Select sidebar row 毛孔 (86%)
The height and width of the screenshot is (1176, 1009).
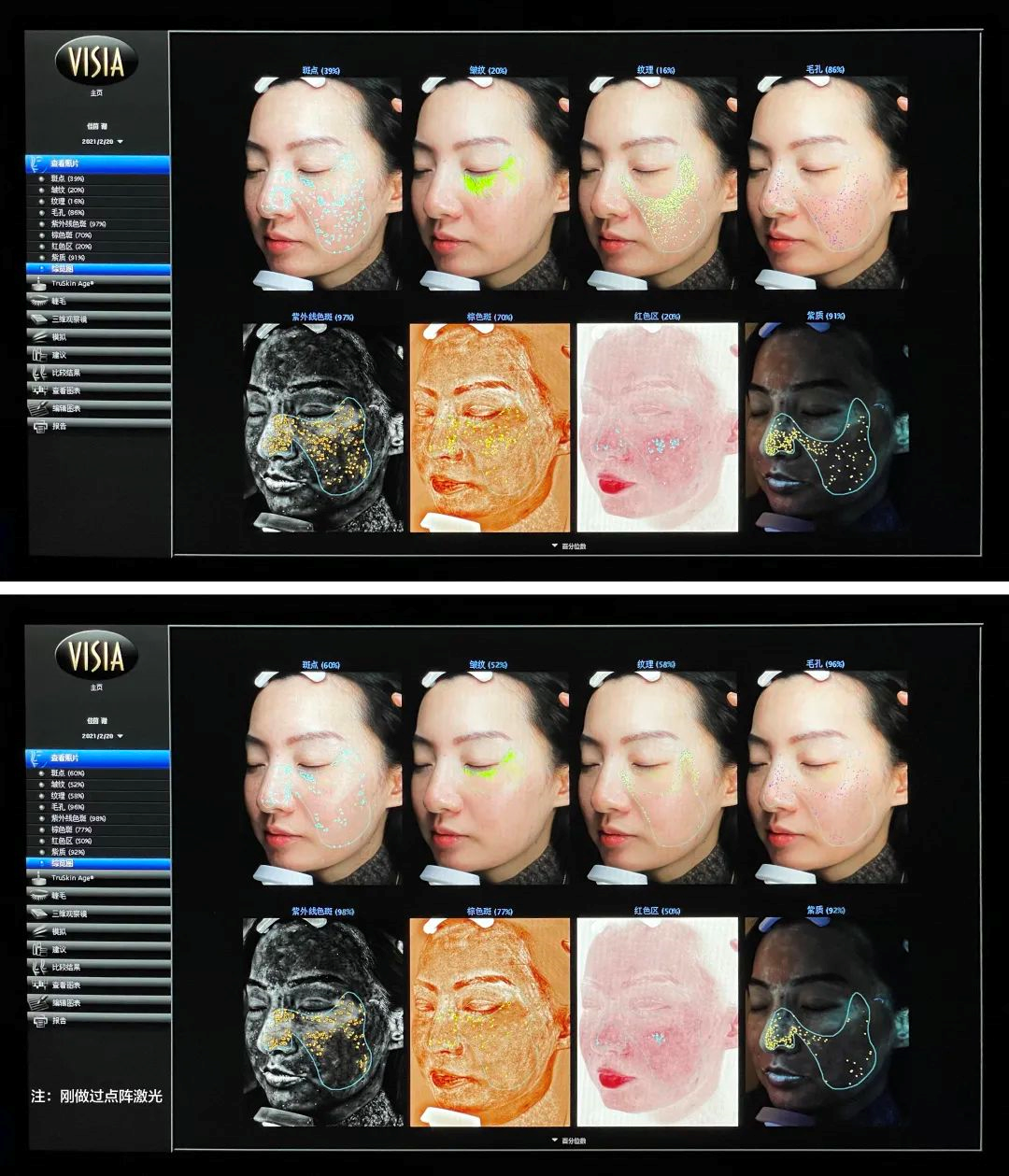tap(98, 212)
